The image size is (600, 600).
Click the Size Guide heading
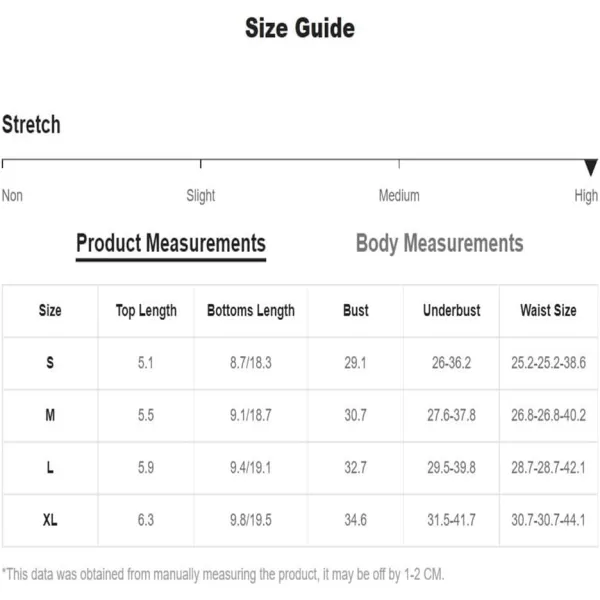(300, 28)
